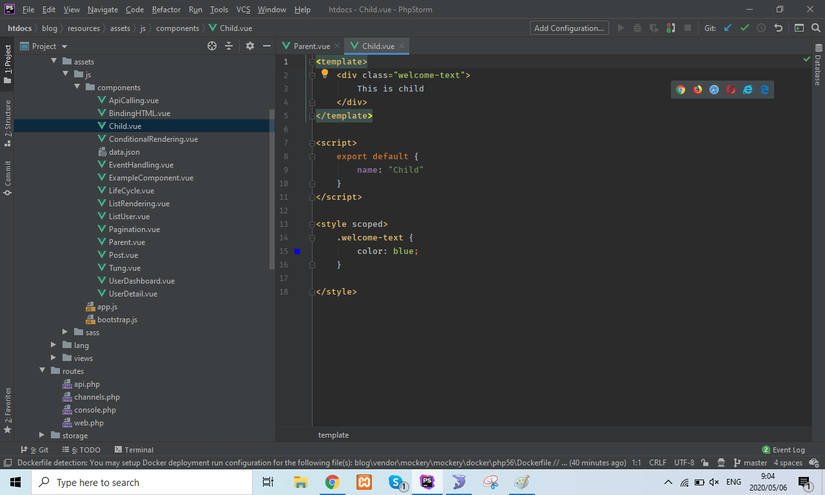Collapse the components folder
825x495 pixels.
tap(77, 87)
